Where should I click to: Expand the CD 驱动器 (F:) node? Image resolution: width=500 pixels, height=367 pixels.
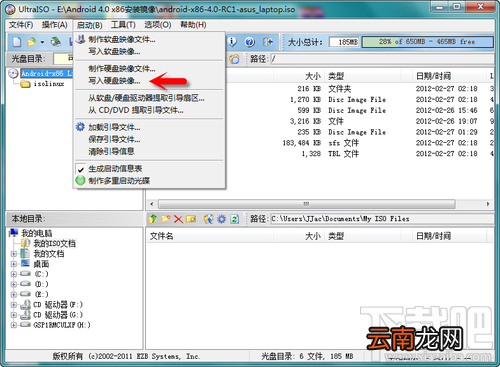14,305
